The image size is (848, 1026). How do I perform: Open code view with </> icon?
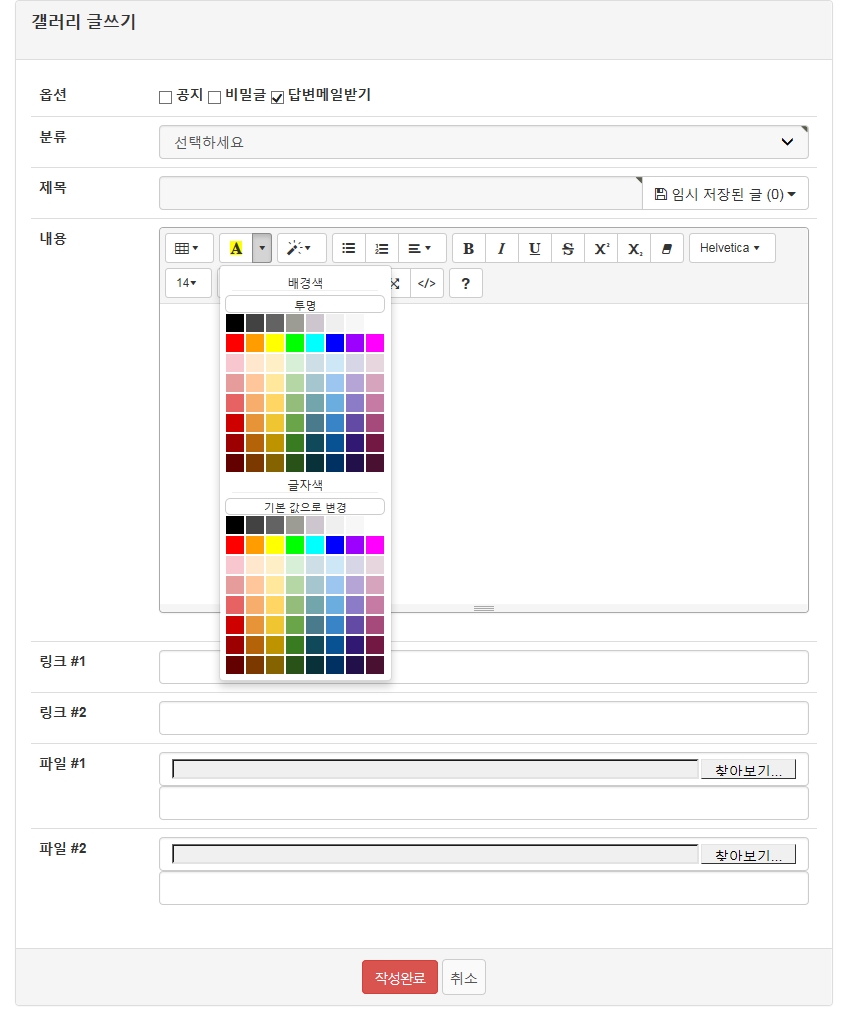(426, 283)
